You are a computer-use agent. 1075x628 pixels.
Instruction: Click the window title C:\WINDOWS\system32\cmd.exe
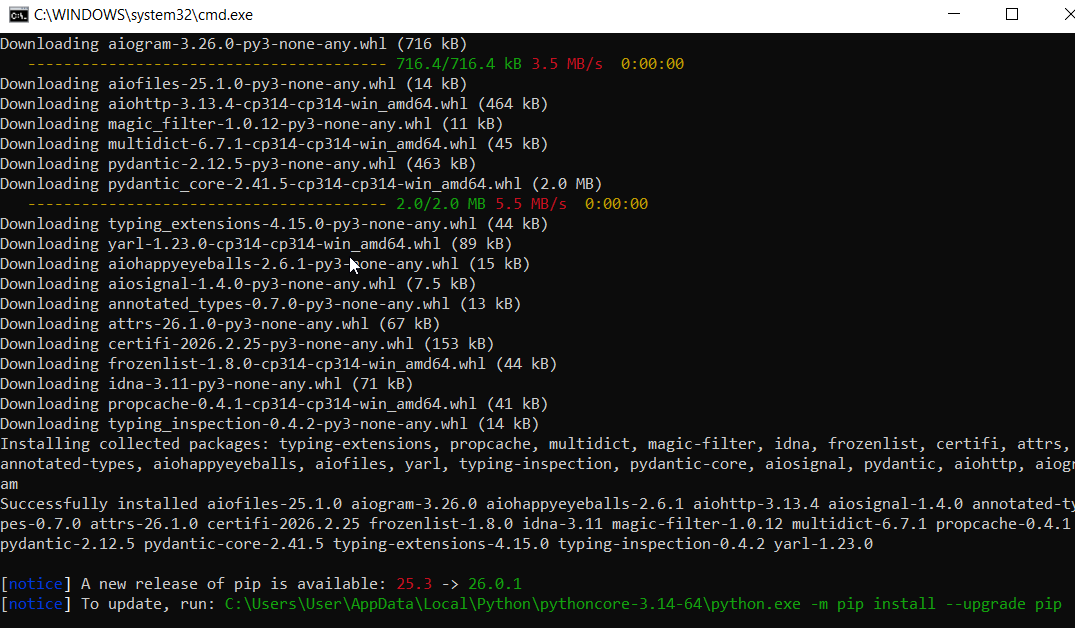[143, 14]
